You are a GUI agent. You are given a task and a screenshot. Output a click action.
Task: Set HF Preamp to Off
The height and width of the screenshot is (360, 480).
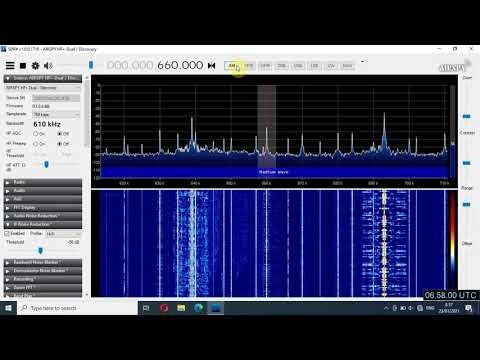click(x=60, y=144)
